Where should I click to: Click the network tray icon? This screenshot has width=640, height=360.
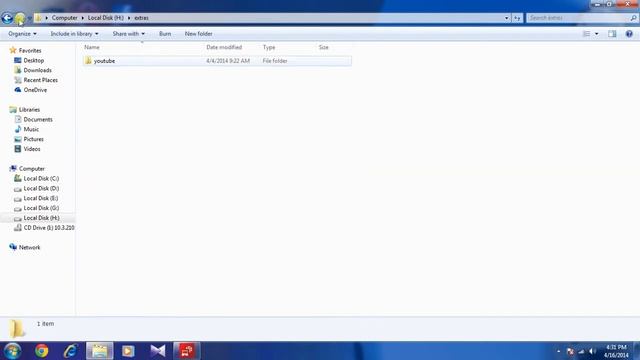click(x=581, y=351)
